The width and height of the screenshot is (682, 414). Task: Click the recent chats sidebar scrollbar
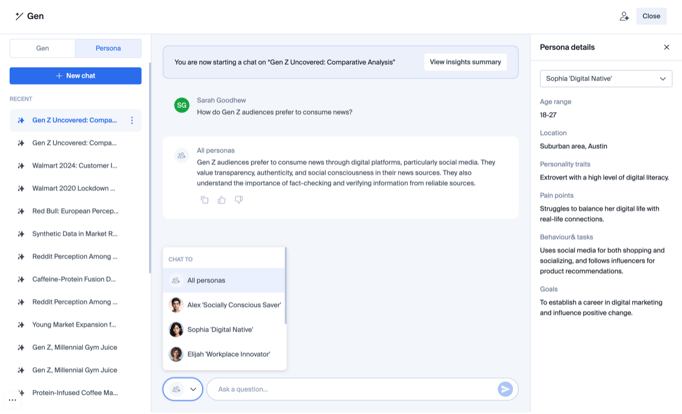(150, 168)
